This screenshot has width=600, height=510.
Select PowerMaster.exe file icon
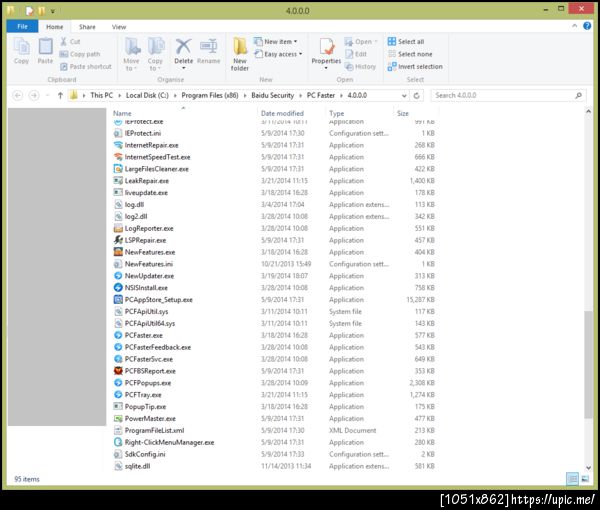[x=118, y=418]
